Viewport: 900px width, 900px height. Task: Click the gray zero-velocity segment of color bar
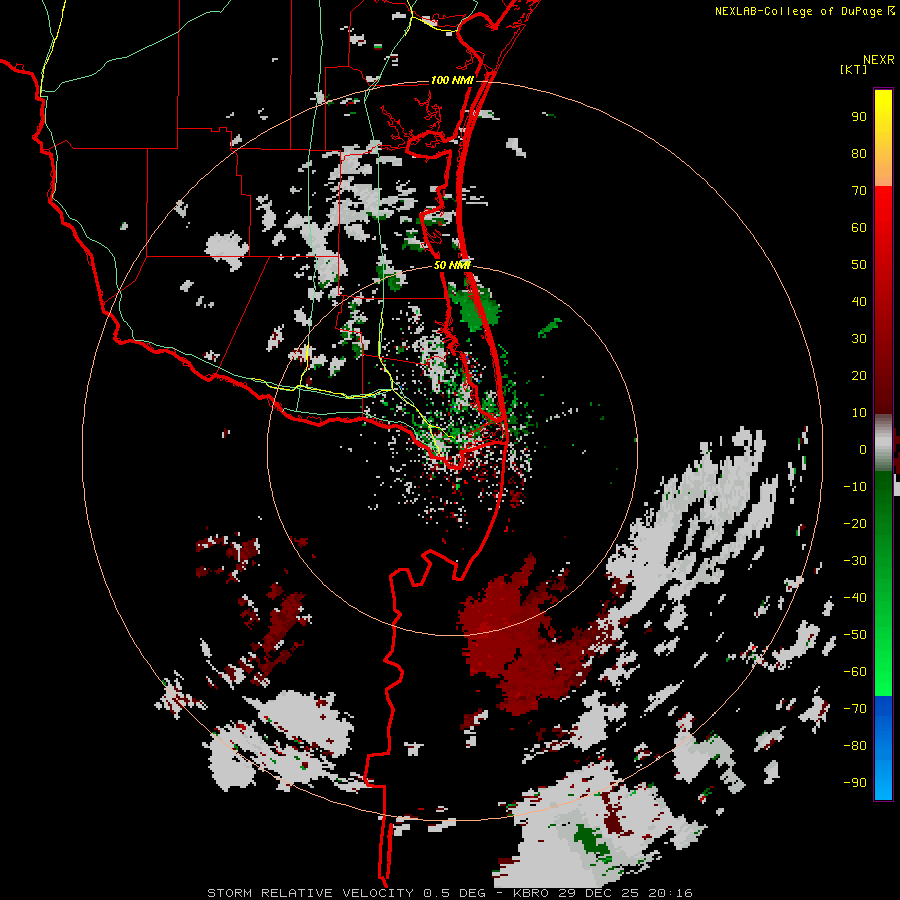883,443
